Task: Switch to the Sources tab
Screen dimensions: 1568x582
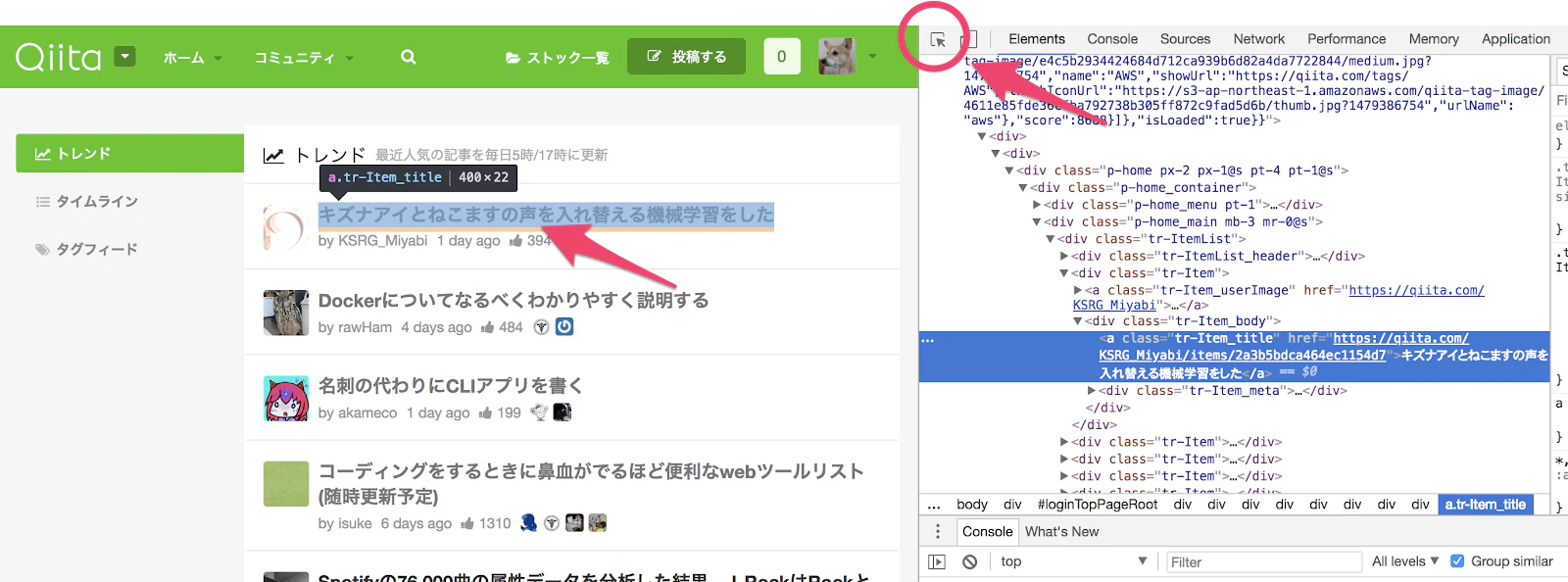Action: [1185, 39]
